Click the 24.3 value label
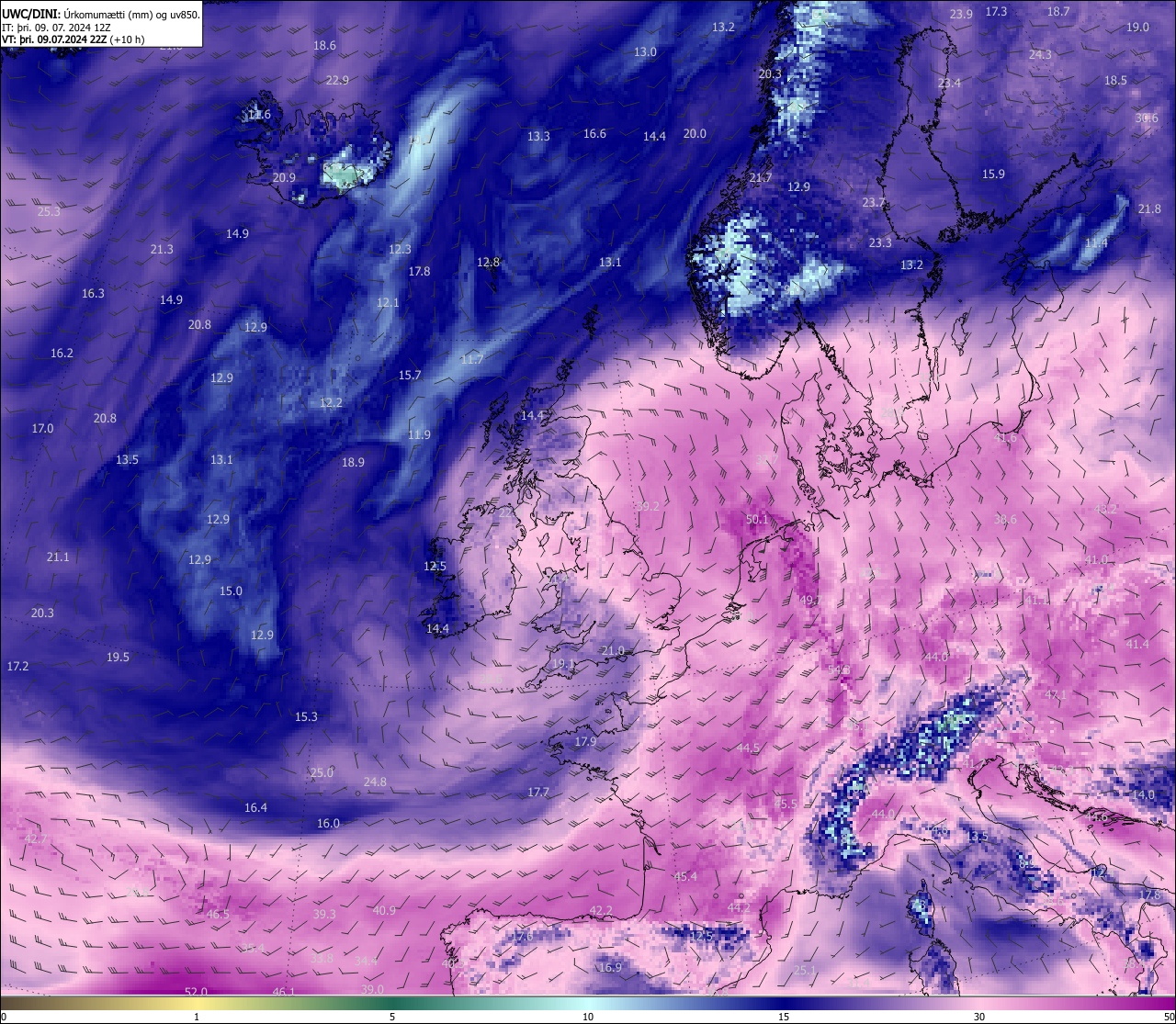Image resolution: width=1176 pixels, height=1024 pixels. pyautogui.click(x=1040, y=55)
